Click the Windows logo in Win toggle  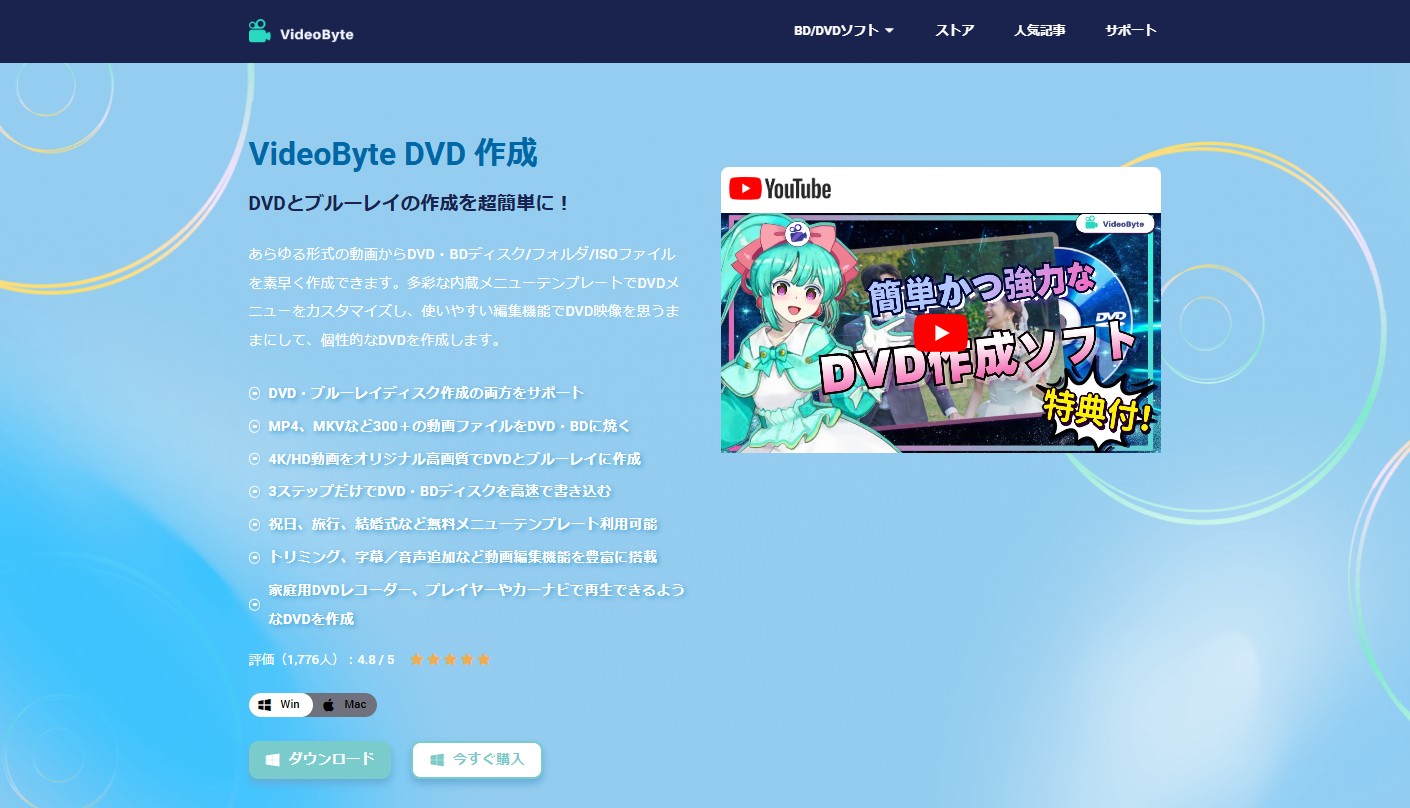click(x=265, y=705)
